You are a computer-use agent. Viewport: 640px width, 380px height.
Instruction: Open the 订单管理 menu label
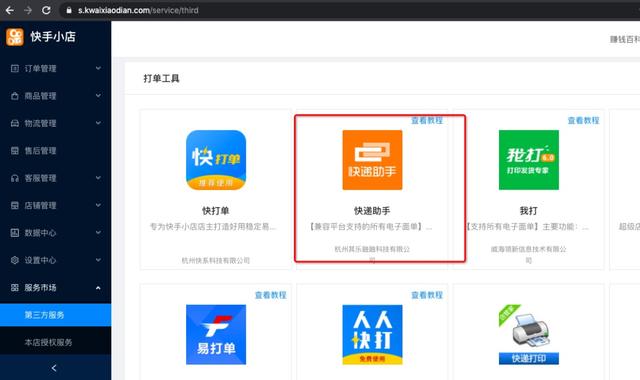(x=40, y=69)
